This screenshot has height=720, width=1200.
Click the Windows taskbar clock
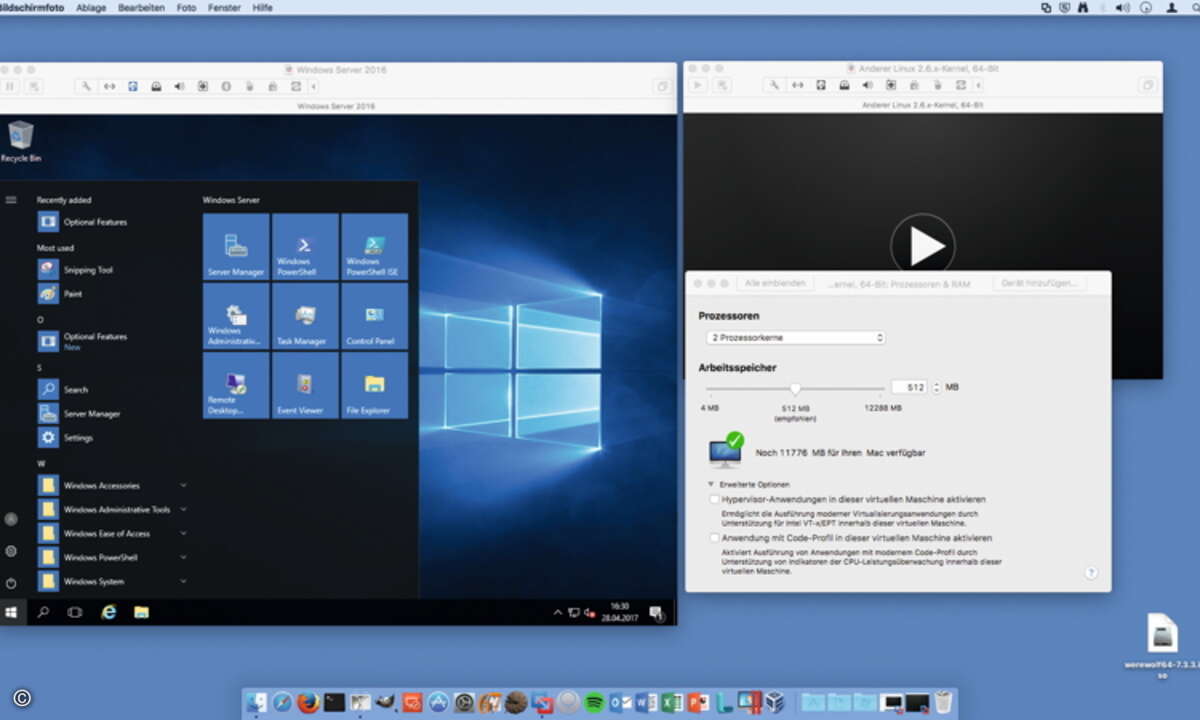coord(619,612)
